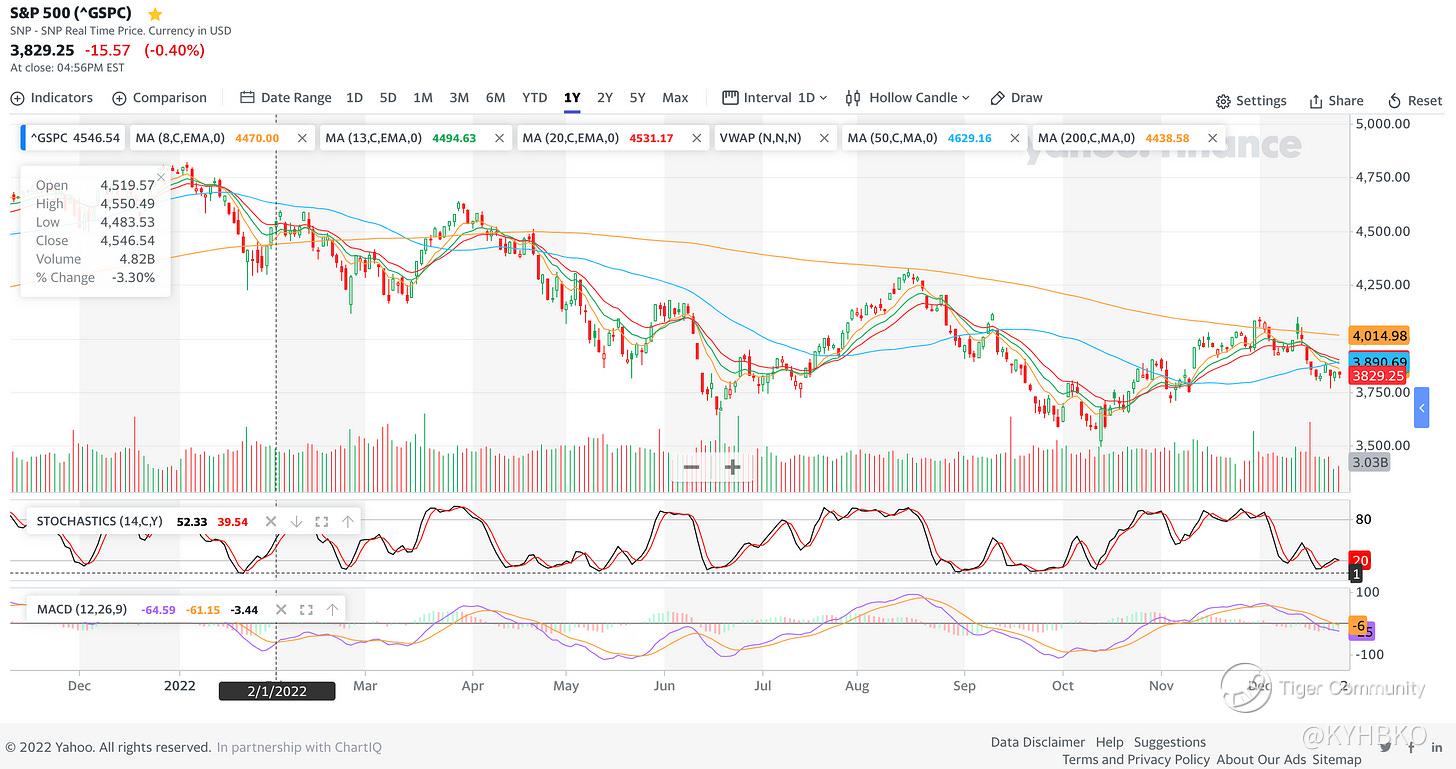Open the Hollow Candle chart type dropdown

click(908, 98)
